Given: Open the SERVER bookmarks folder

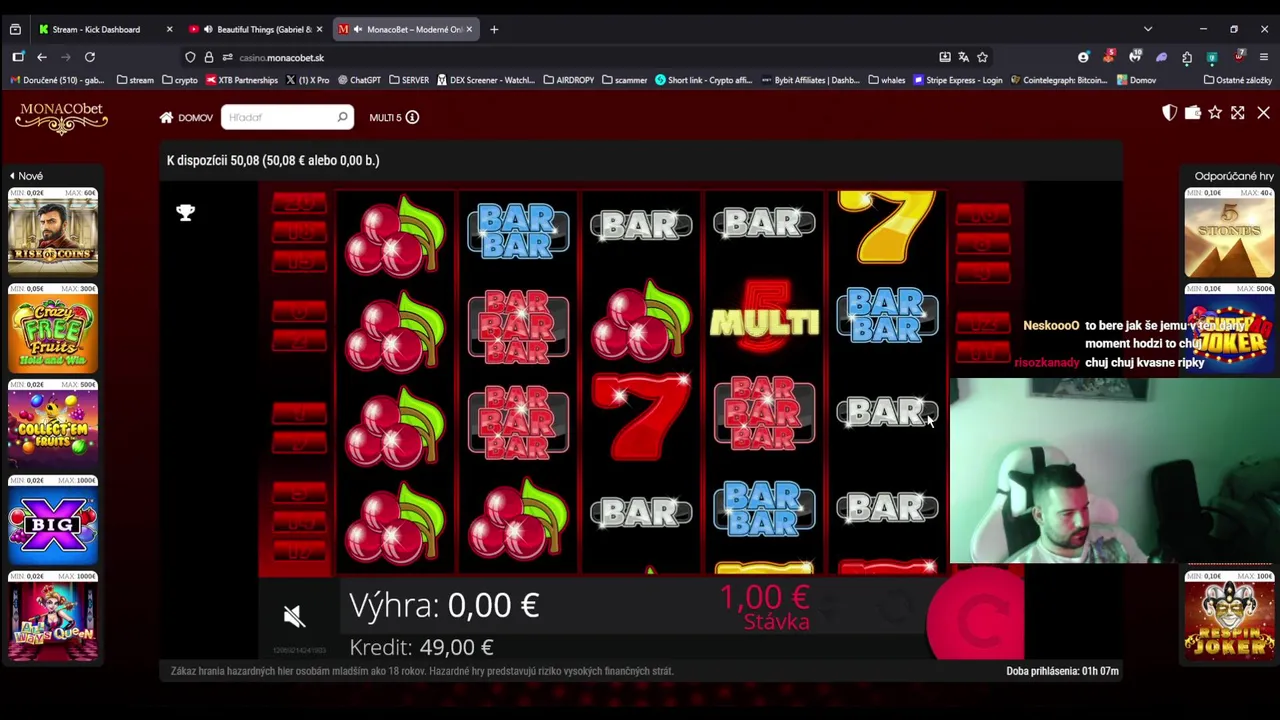Looking at the screenshot, I should (x=408, y=80).
